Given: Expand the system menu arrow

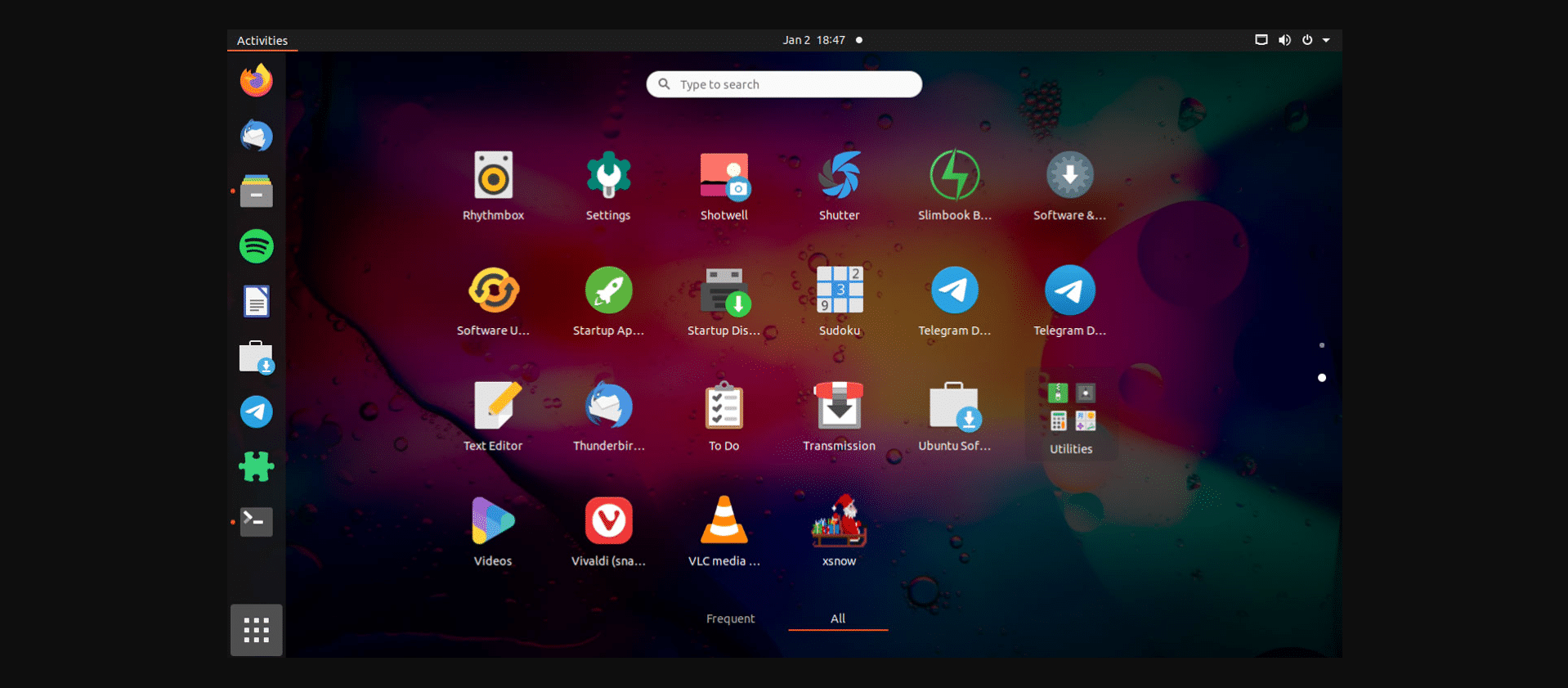Looking at the screenshot, I should click(1326, 40).
